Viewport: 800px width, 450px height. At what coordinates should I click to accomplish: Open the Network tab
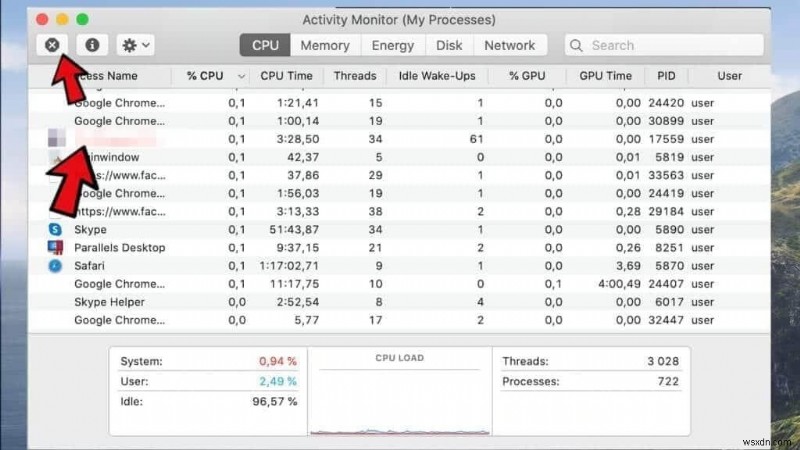pos(509,45)
